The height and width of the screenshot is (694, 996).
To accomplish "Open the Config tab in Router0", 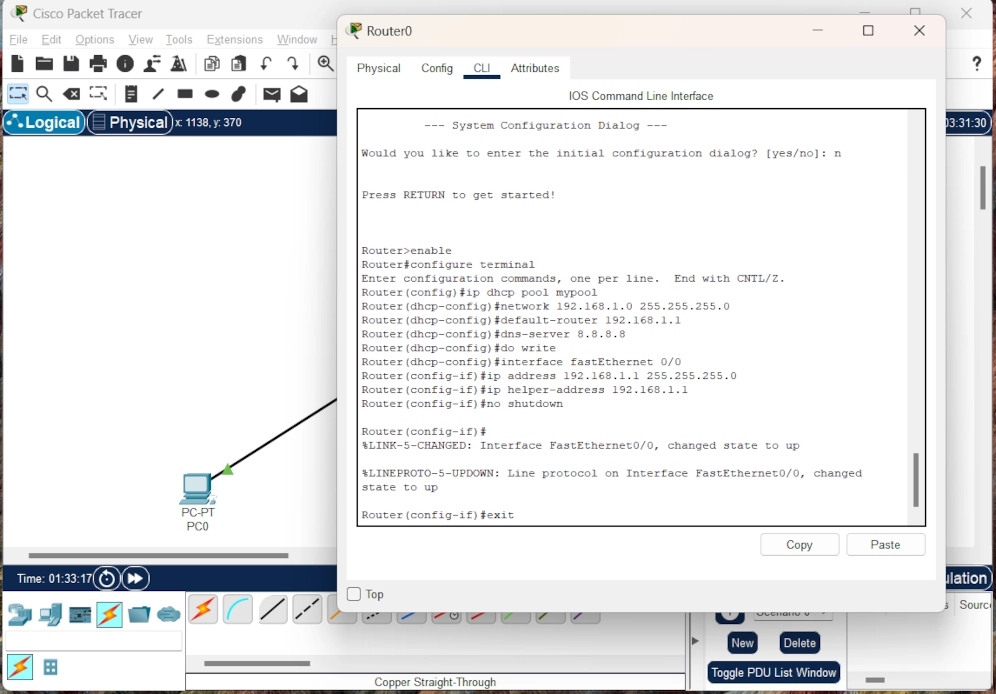I will [437, 68].
